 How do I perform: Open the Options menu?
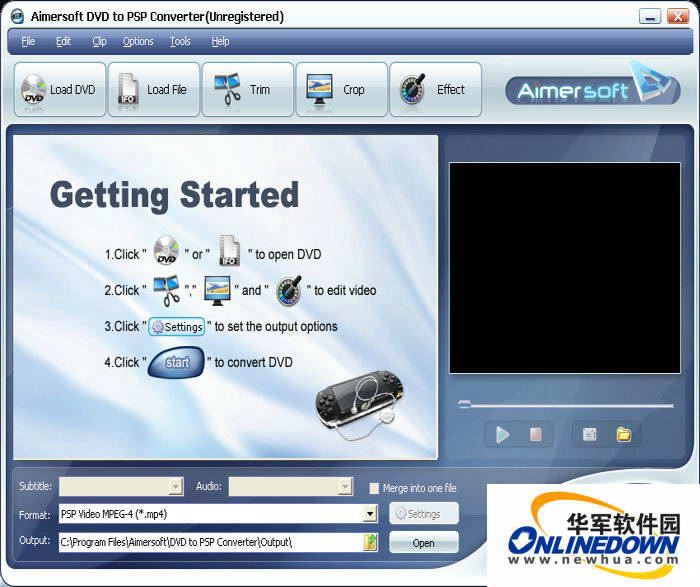[x=138, y=42]
